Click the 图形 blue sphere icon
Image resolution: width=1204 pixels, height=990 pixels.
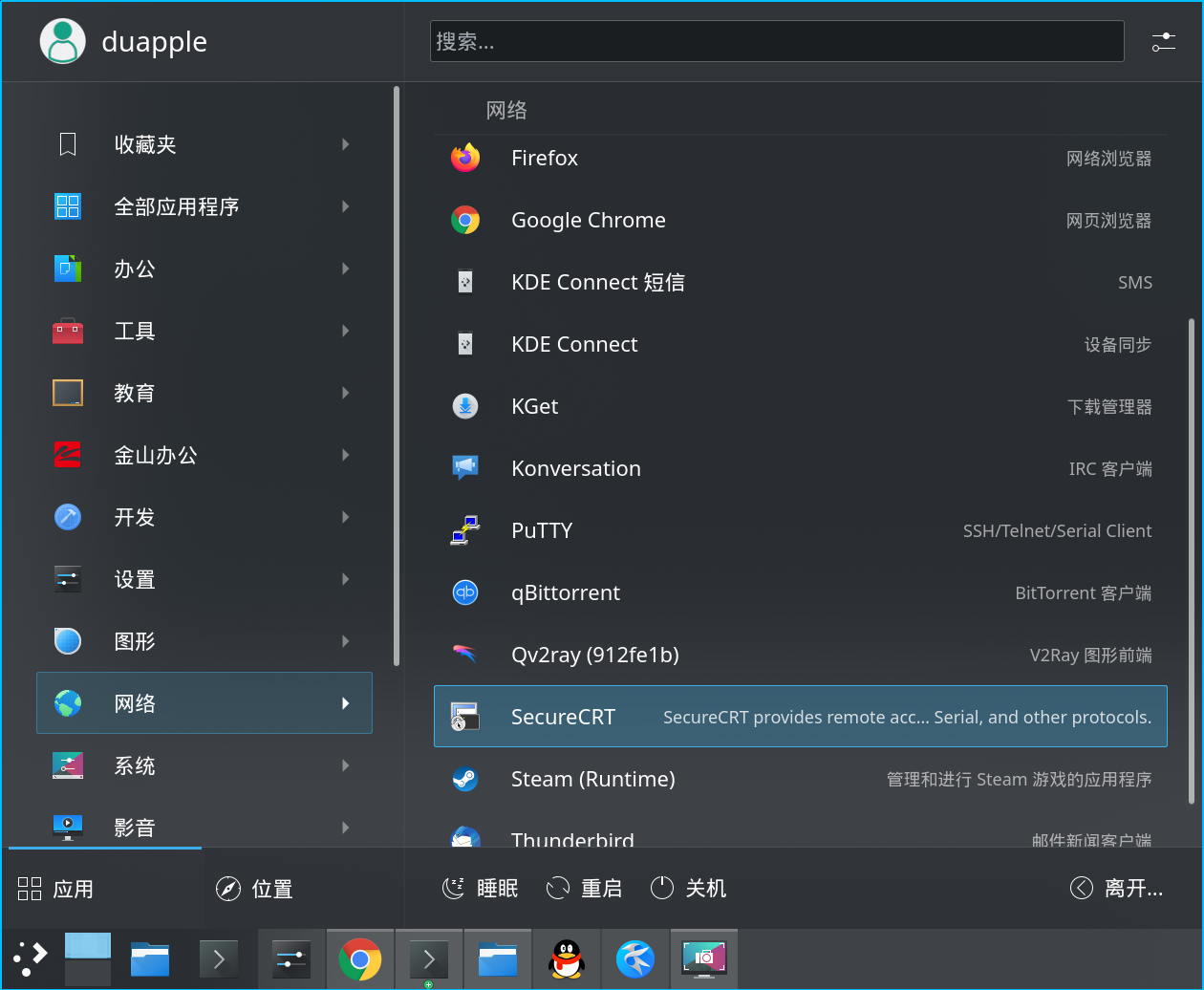(x=68, y=641)
